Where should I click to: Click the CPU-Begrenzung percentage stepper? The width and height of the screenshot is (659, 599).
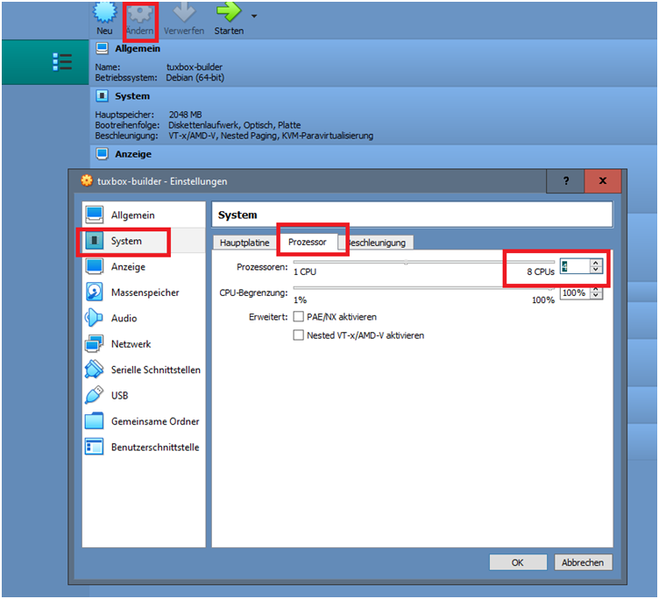point(597,293)
